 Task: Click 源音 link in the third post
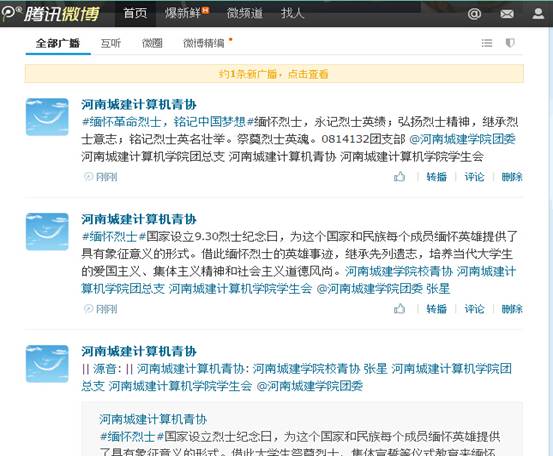[104, 369]
